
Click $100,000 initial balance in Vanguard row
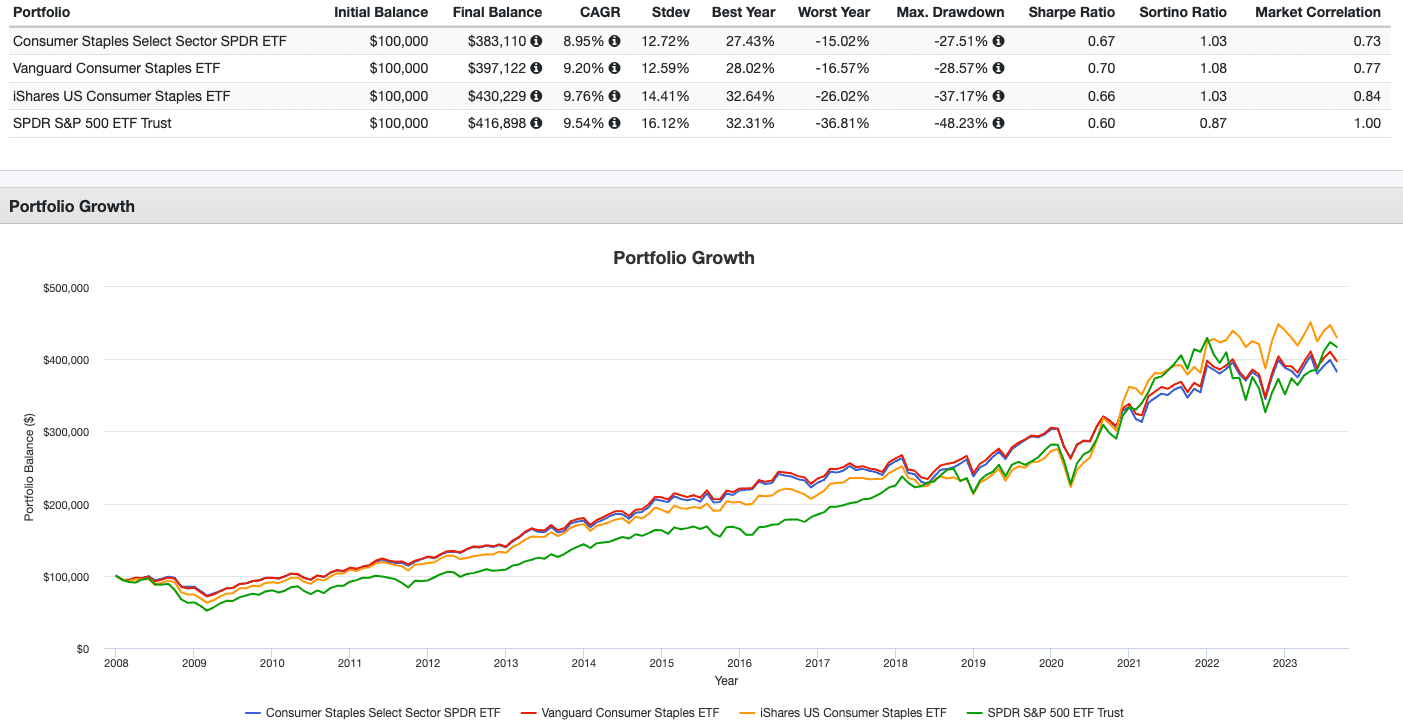(397, 68)
